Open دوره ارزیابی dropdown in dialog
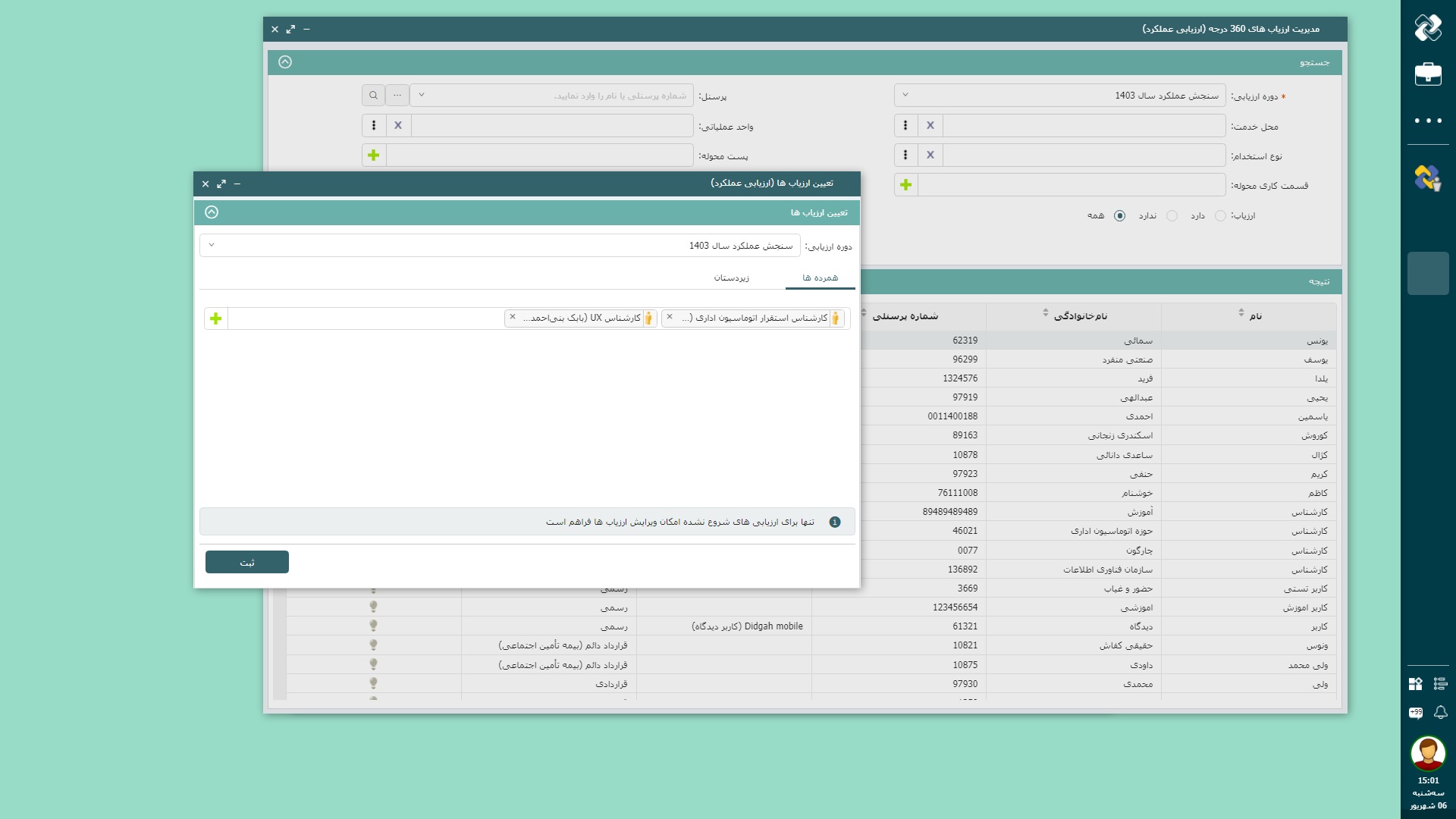Image resolution: width=1456 pixels, height=819 pixels. coord(212,246)
